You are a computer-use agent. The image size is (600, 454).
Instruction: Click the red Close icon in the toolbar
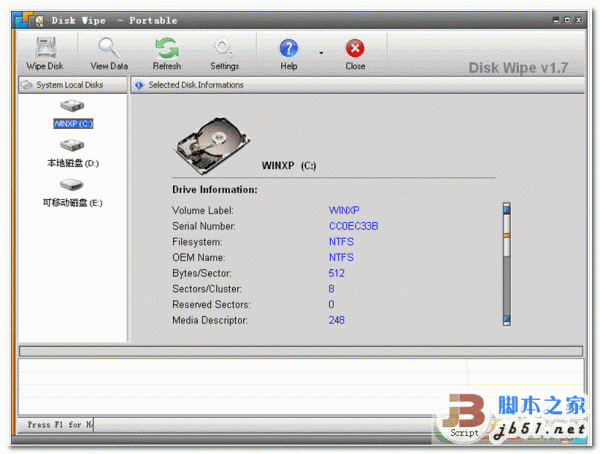pyautogui.click(x=355, y=48)
